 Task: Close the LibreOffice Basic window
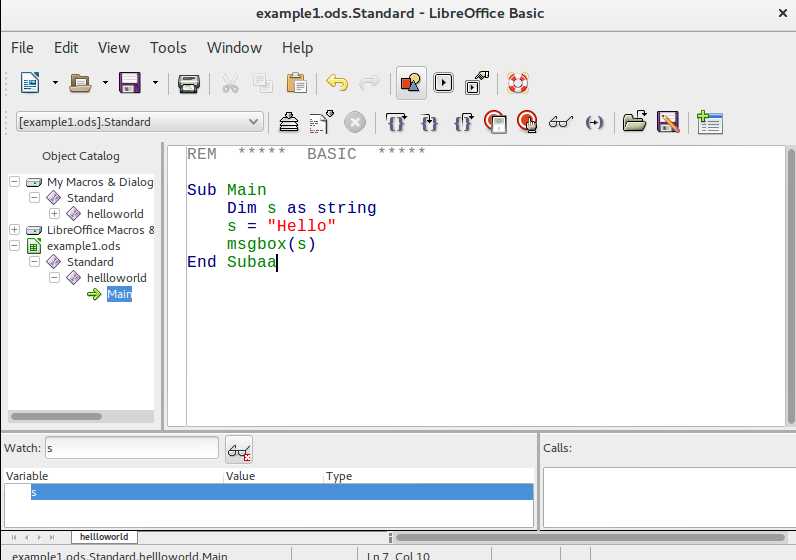[x=783, y=13]
